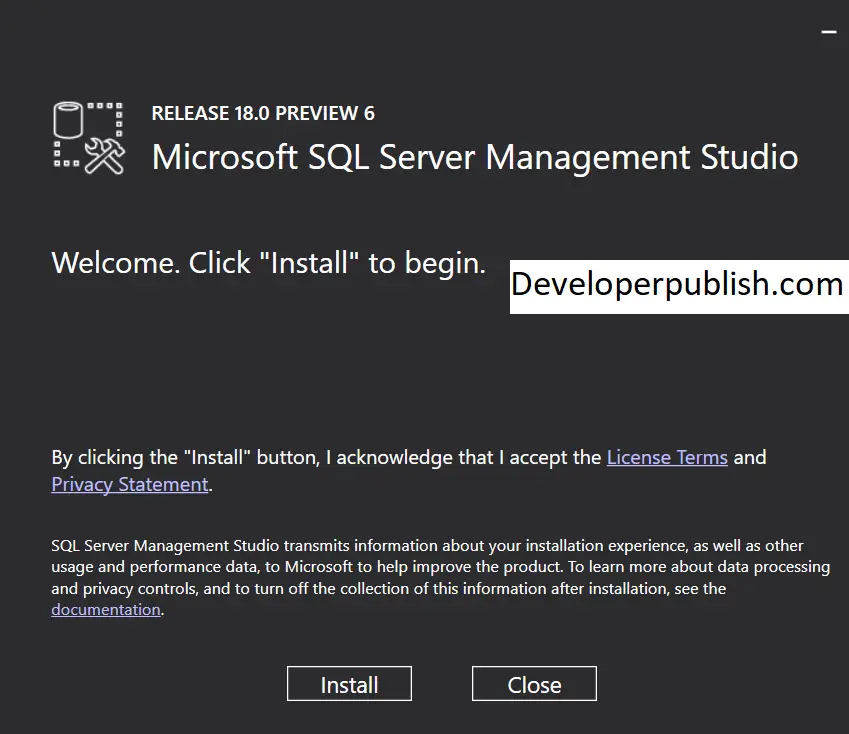Click the "Welcome. Click "Install" to begin." message
The image size is (849, 734).
point(269,263)
